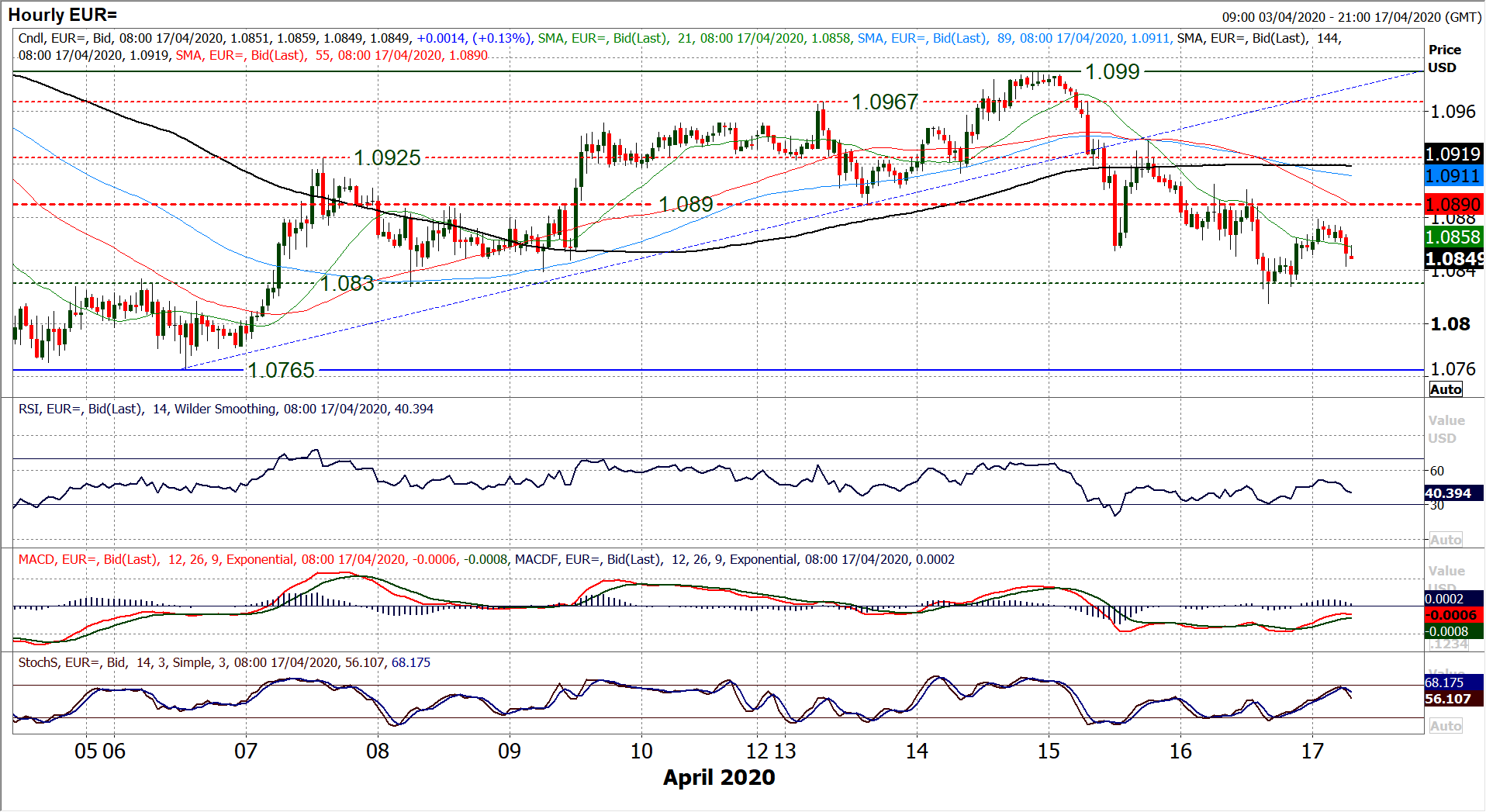Click the 07 date label on time axis
Viewport: 1486px width, 812px height.
(x=246, y=751)
